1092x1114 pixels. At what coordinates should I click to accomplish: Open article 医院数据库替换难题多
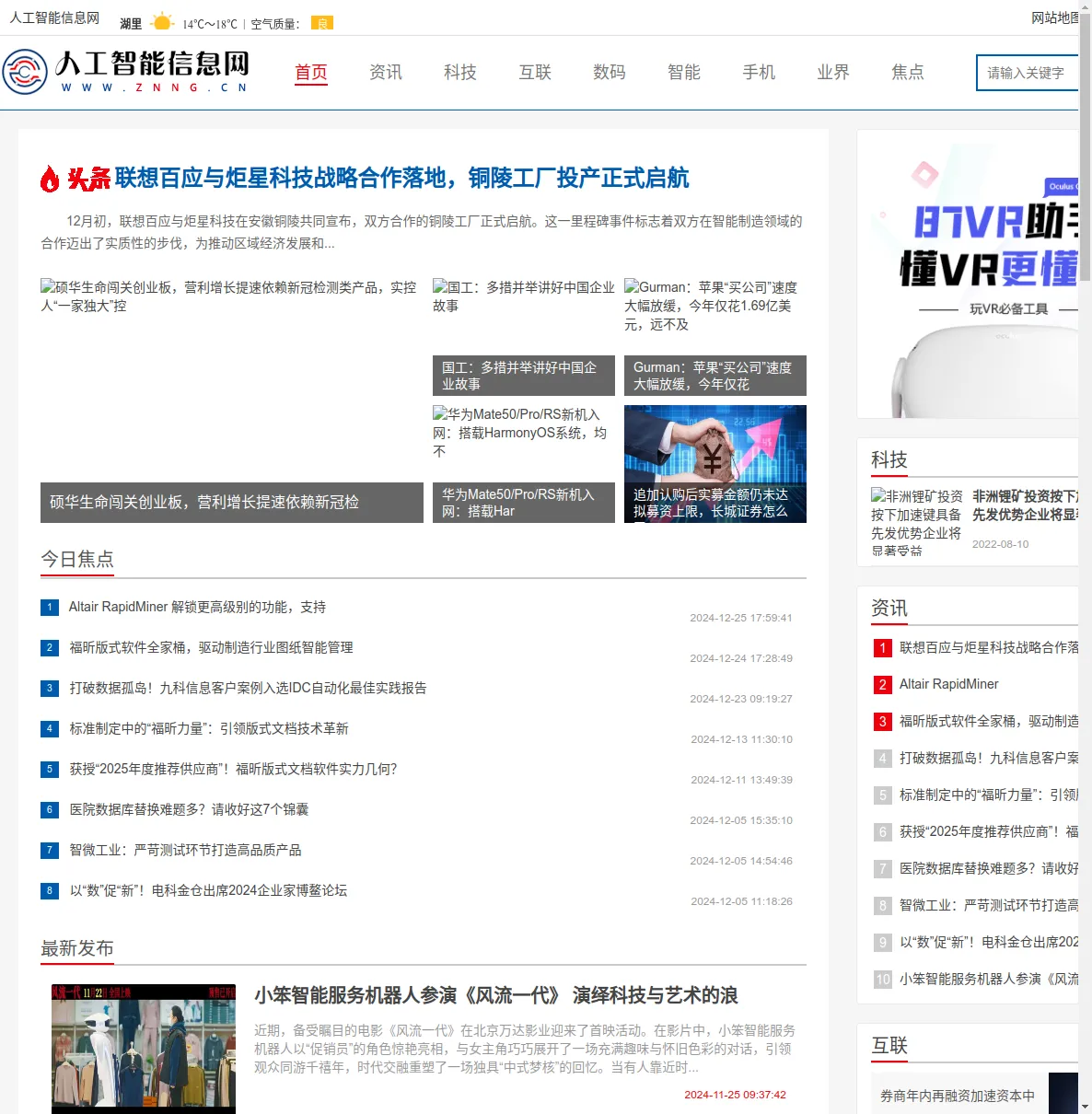pyautogui.click(x=189, y=809)
